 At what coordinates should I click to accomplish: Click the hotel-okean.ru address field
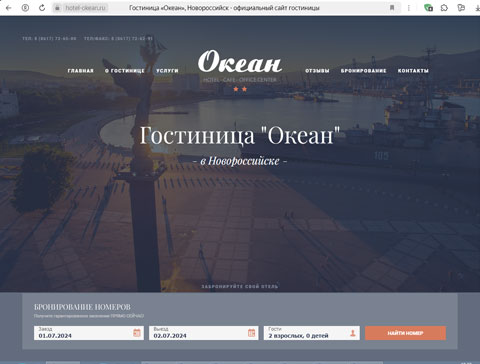point(86,8)
